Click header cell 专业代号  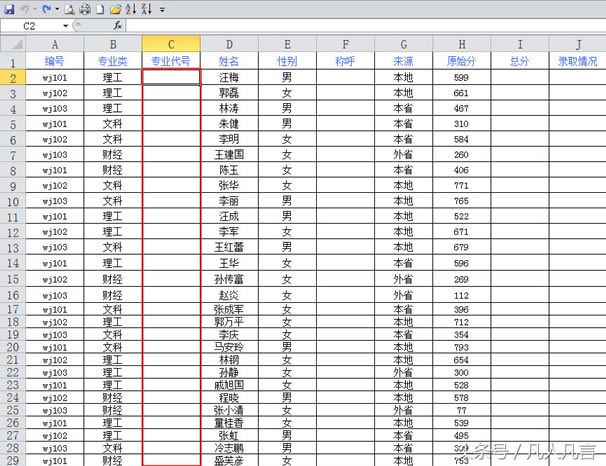click(x=171, y=61)
